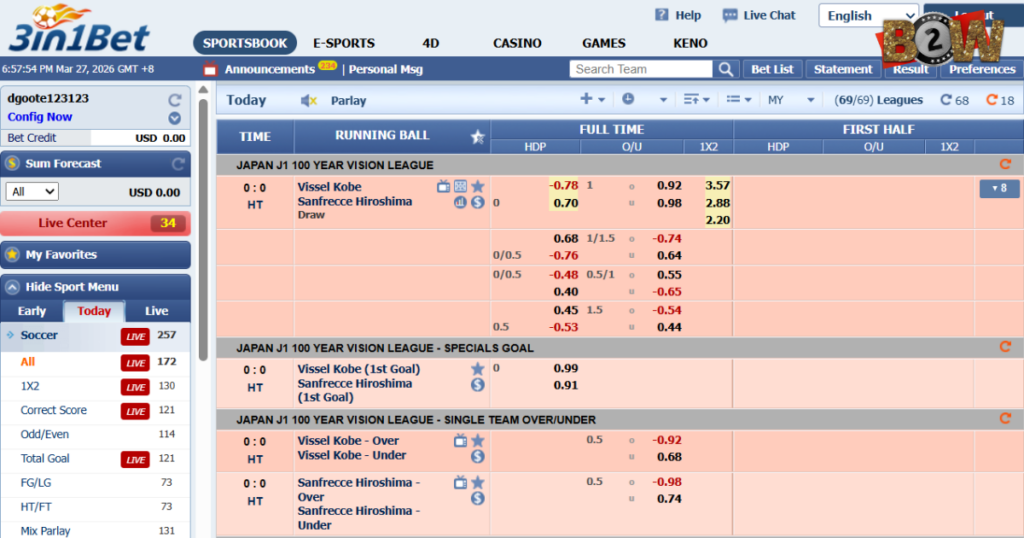1024x538 pixels.
Task: Click the search magnifier icon
Action: 726,69
